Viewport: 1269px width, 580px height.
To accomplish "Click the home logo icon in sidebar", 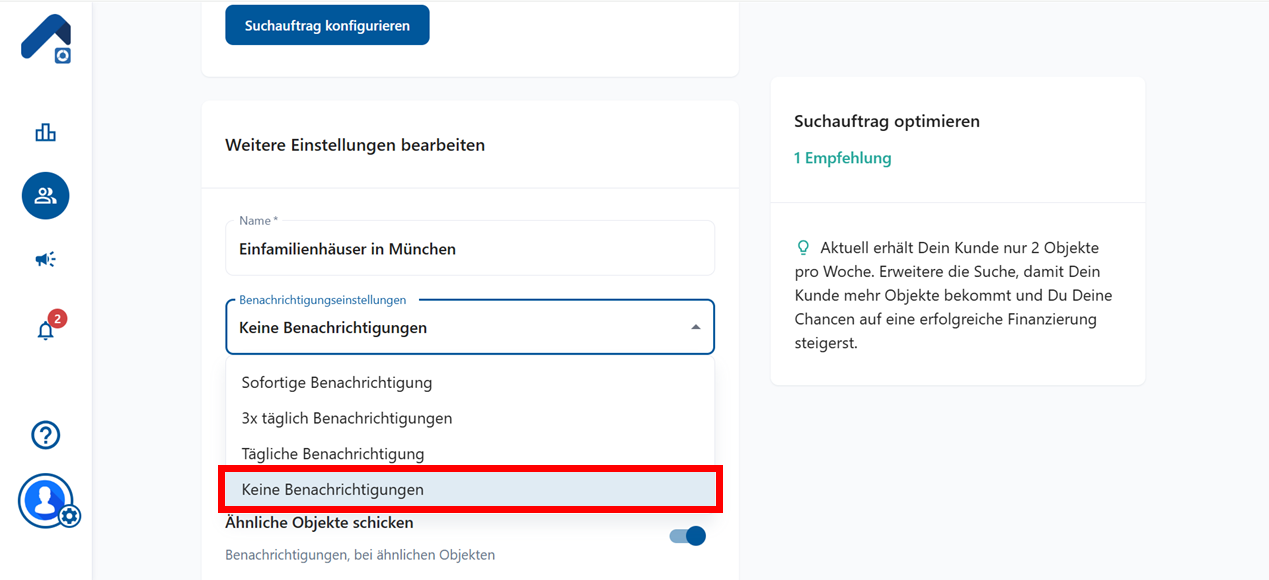I will coord(46,40).
